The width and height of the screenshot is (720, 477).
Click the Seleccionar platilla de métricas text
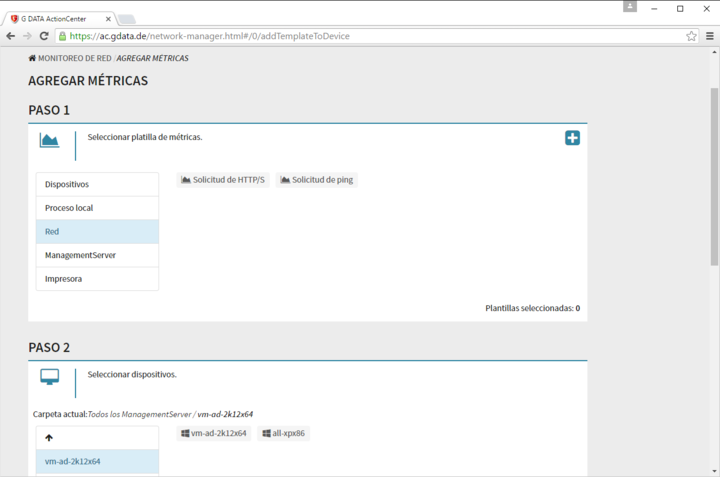145,137
